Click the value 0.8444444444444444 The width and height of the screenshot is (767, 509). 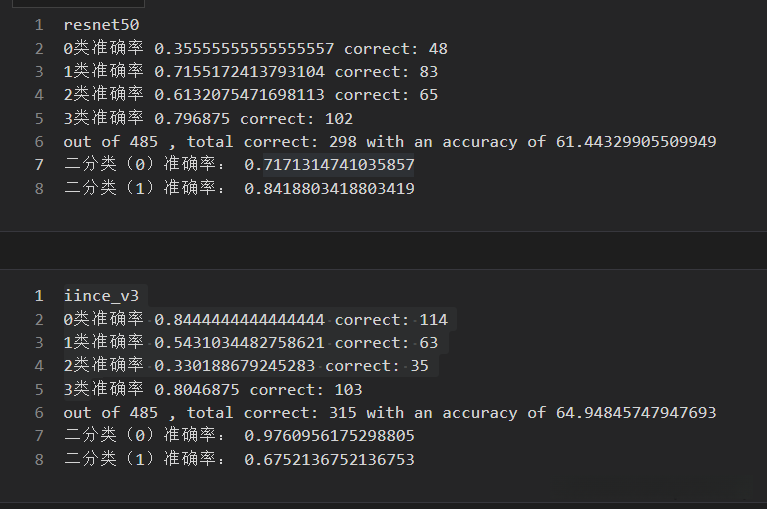coord(239,320)
